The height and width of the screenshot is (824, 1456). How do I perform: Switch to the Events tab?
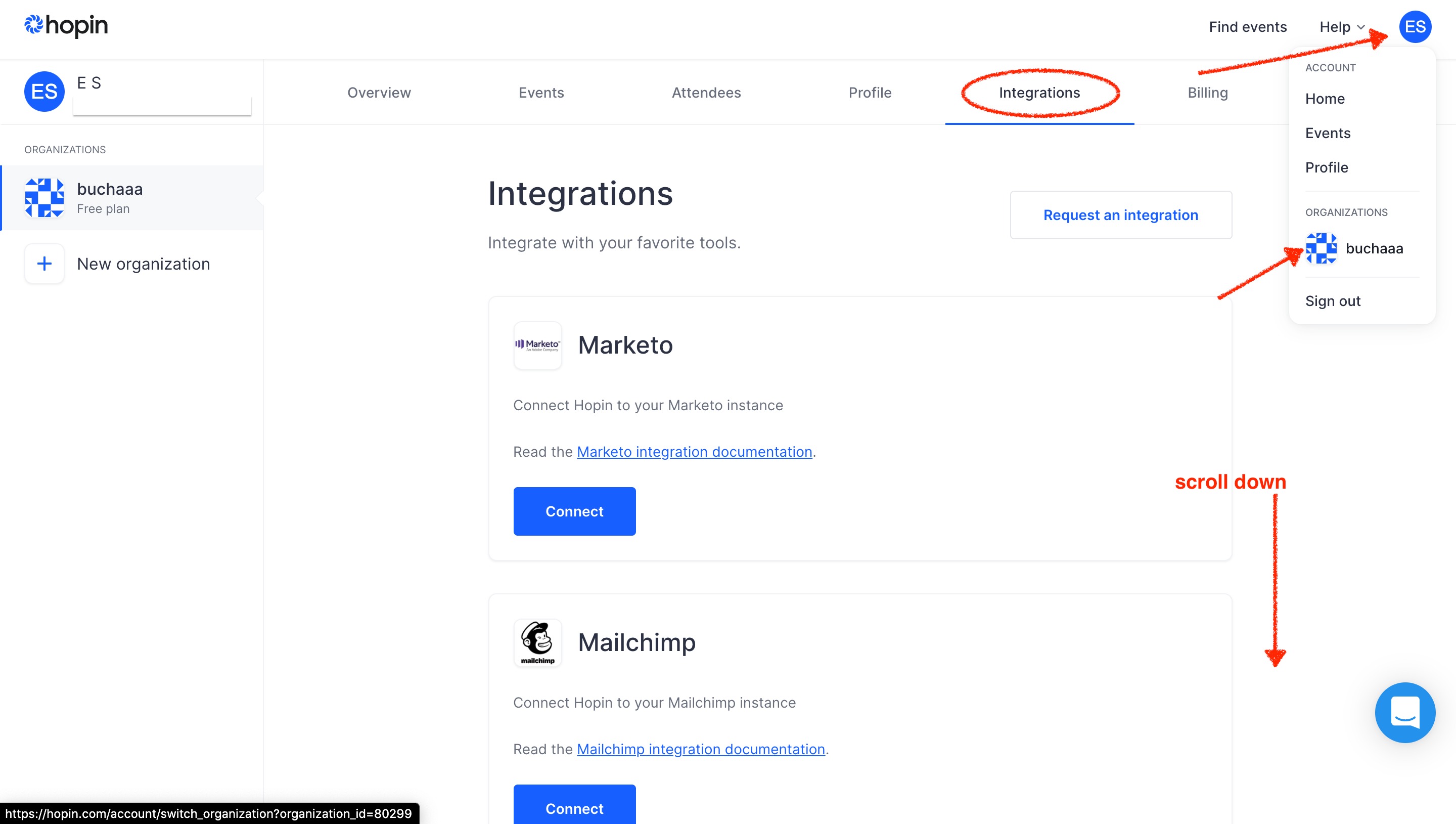[541, 93]
